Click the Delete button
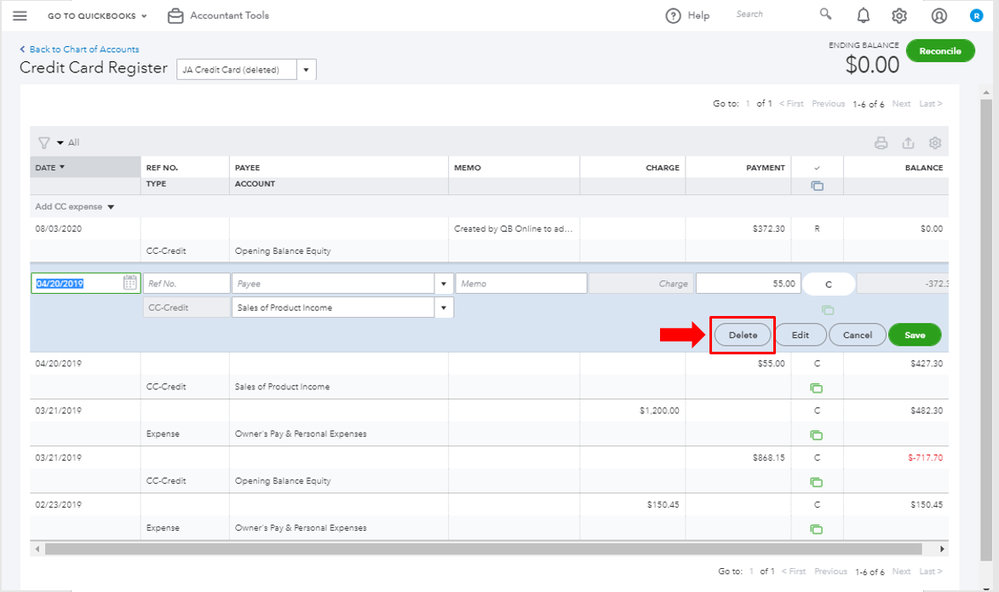 [743, 335]
